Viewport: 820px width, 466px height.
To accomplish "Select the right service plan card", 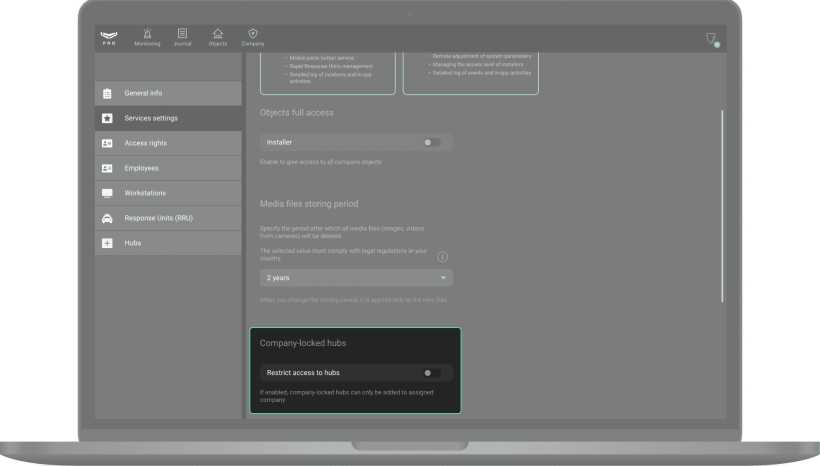I will [x=470, y=72].
